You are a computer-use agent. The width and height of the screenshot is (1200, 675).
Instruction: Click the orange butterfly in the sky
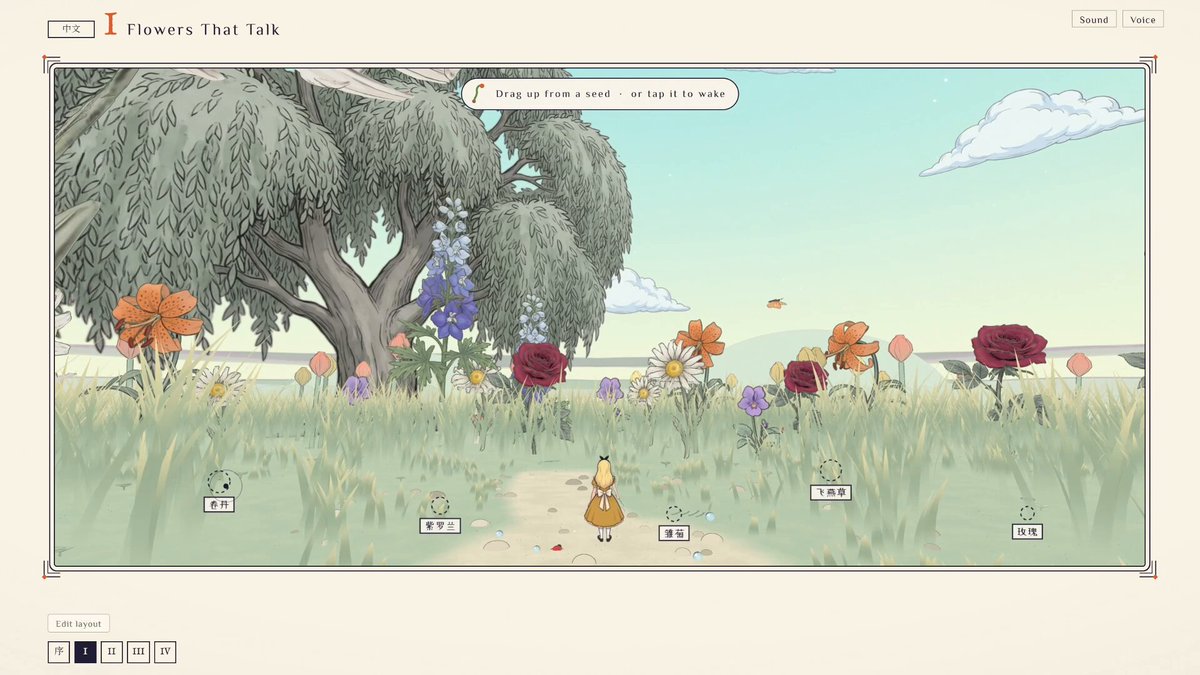tap(776, 303)
